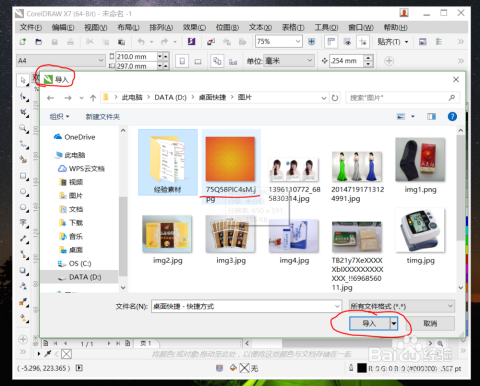Open the 编辑 menu
Image resolution: width=480 pixels, height=386 pixels.
(63, 27)
